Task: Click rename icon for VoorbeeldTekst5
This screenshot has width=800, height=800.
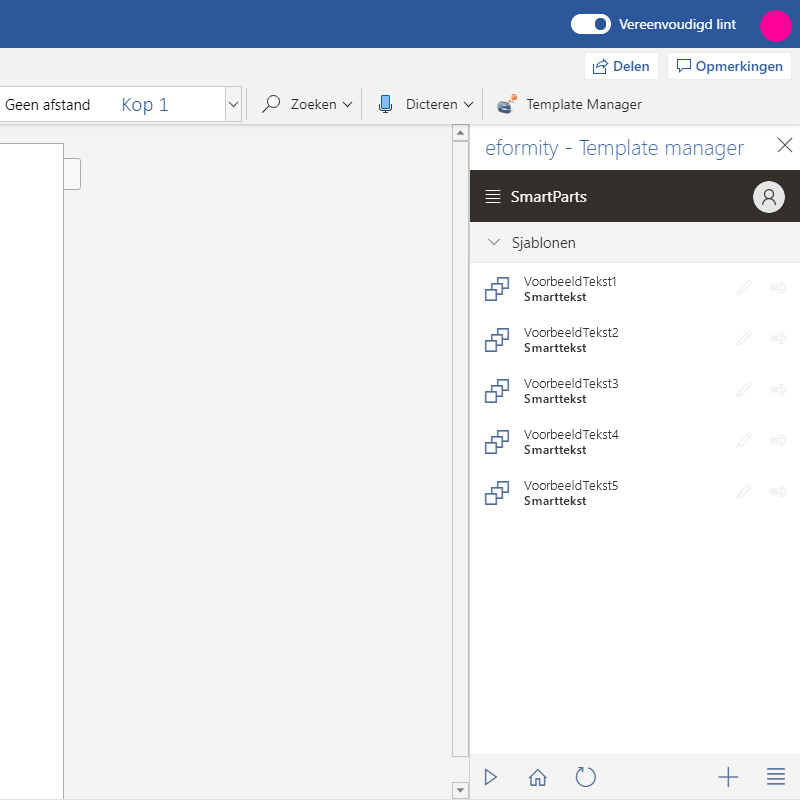Action: 778,491
